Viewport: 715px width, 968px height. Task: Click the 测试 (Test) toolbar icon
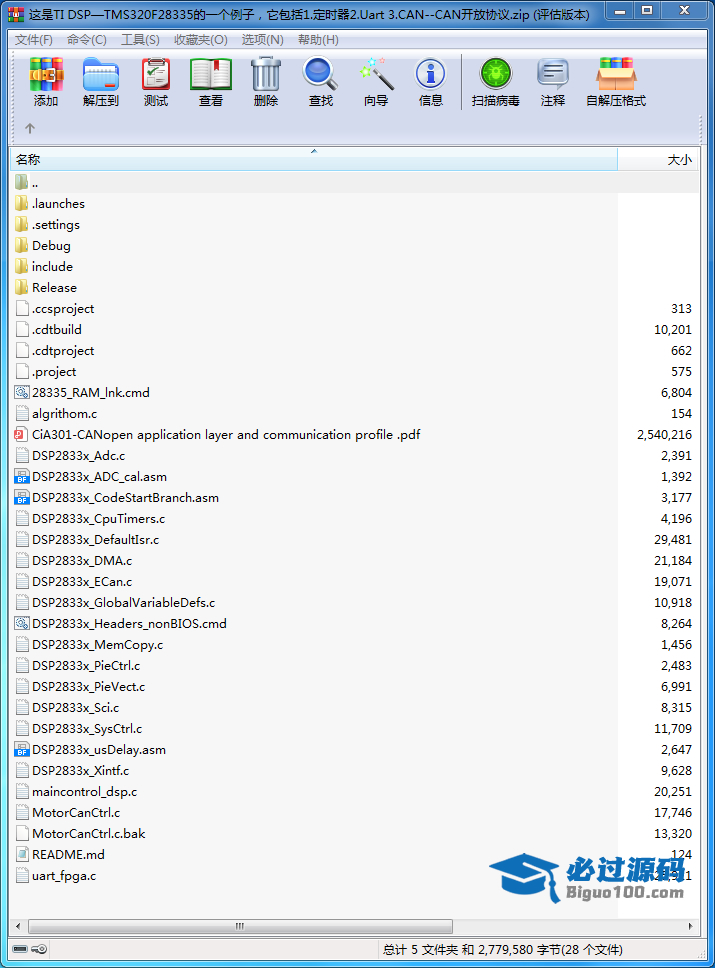156,74
